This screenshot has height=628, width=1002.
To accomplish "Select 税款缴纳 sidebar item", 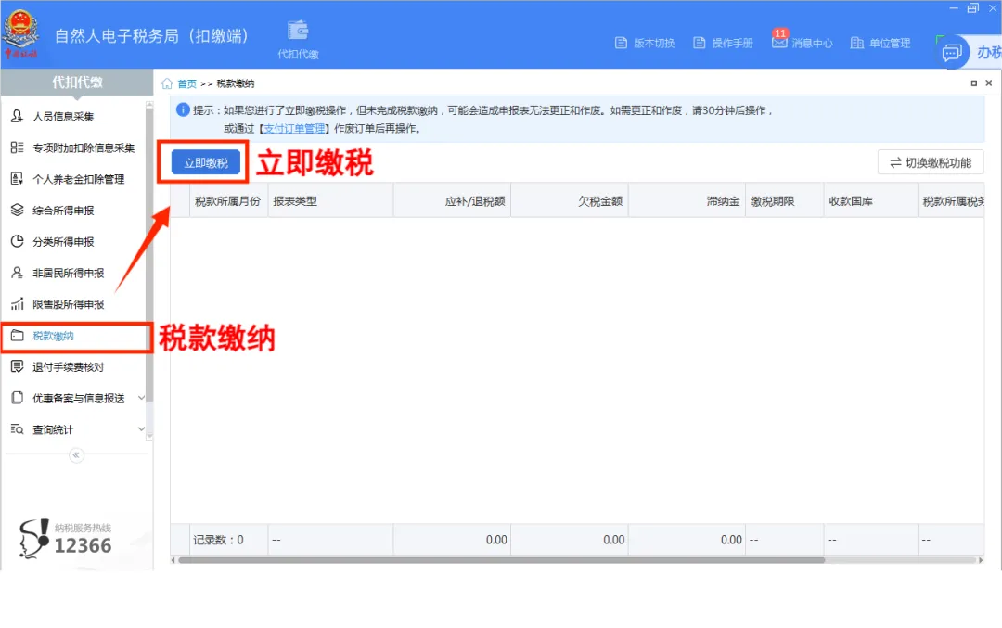I will pos(76,336).
